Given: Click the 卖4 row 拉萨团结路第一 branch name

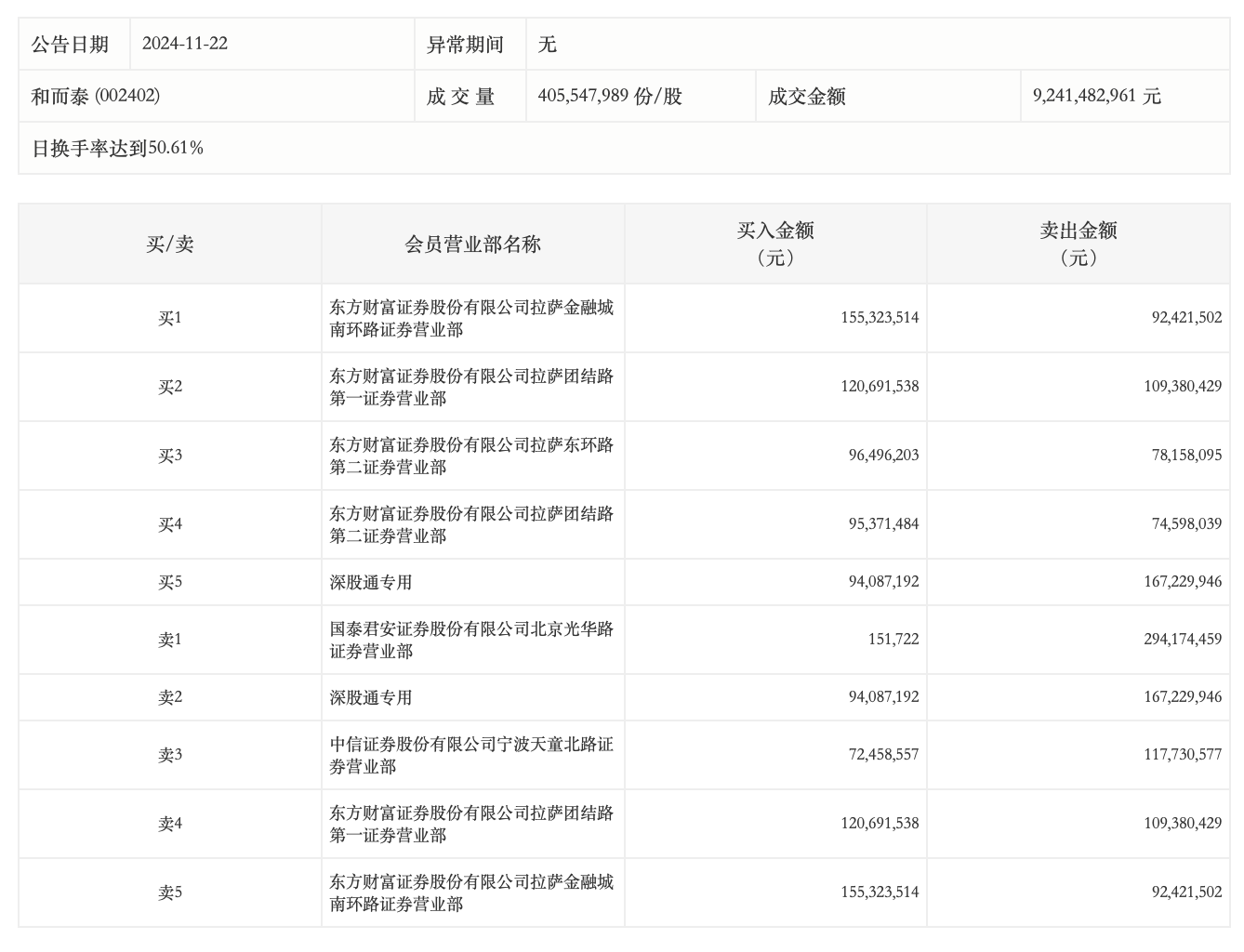Looking at the screenshot, I should pyautogui.click(x=471, y=825).
